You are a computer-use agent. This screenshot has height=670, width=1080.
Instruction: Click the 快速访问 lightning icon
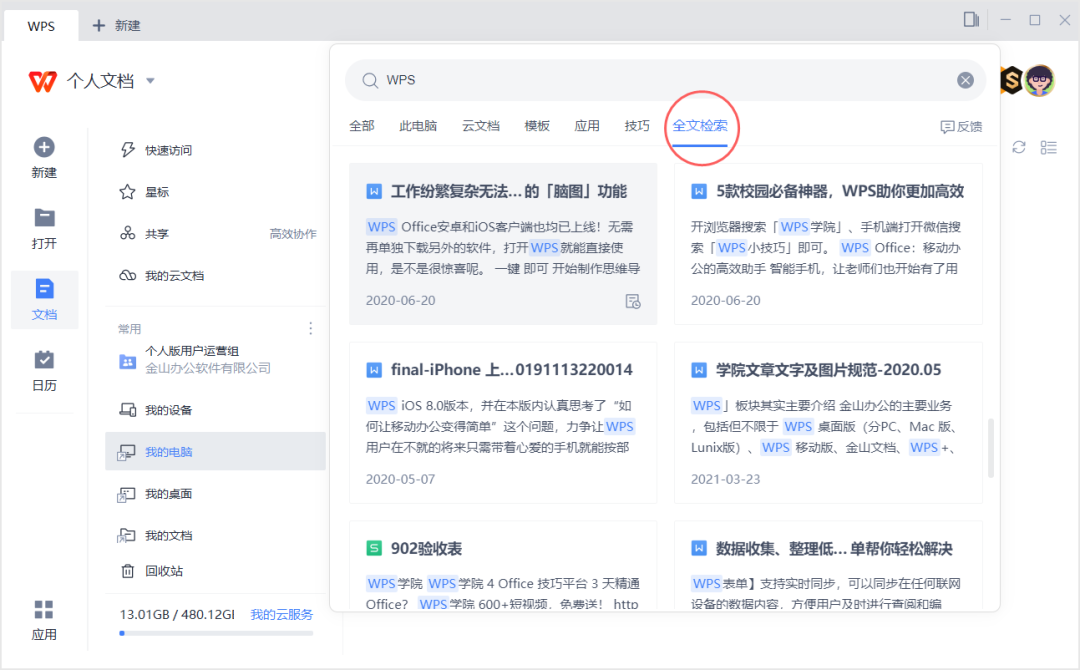[128, 150]
